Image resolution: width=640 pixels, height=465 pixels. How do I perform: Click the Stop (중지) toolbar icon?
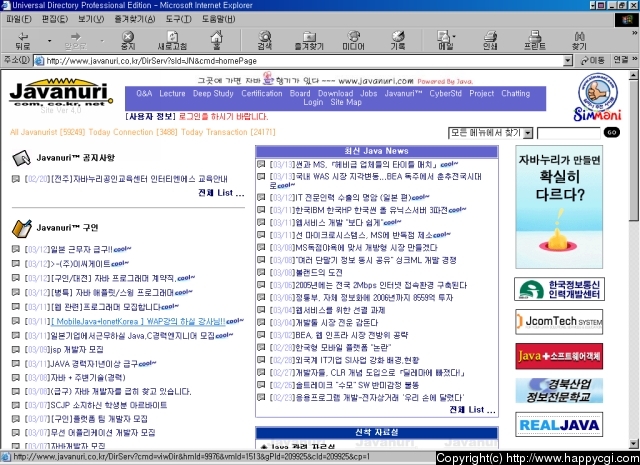(128, 40)
